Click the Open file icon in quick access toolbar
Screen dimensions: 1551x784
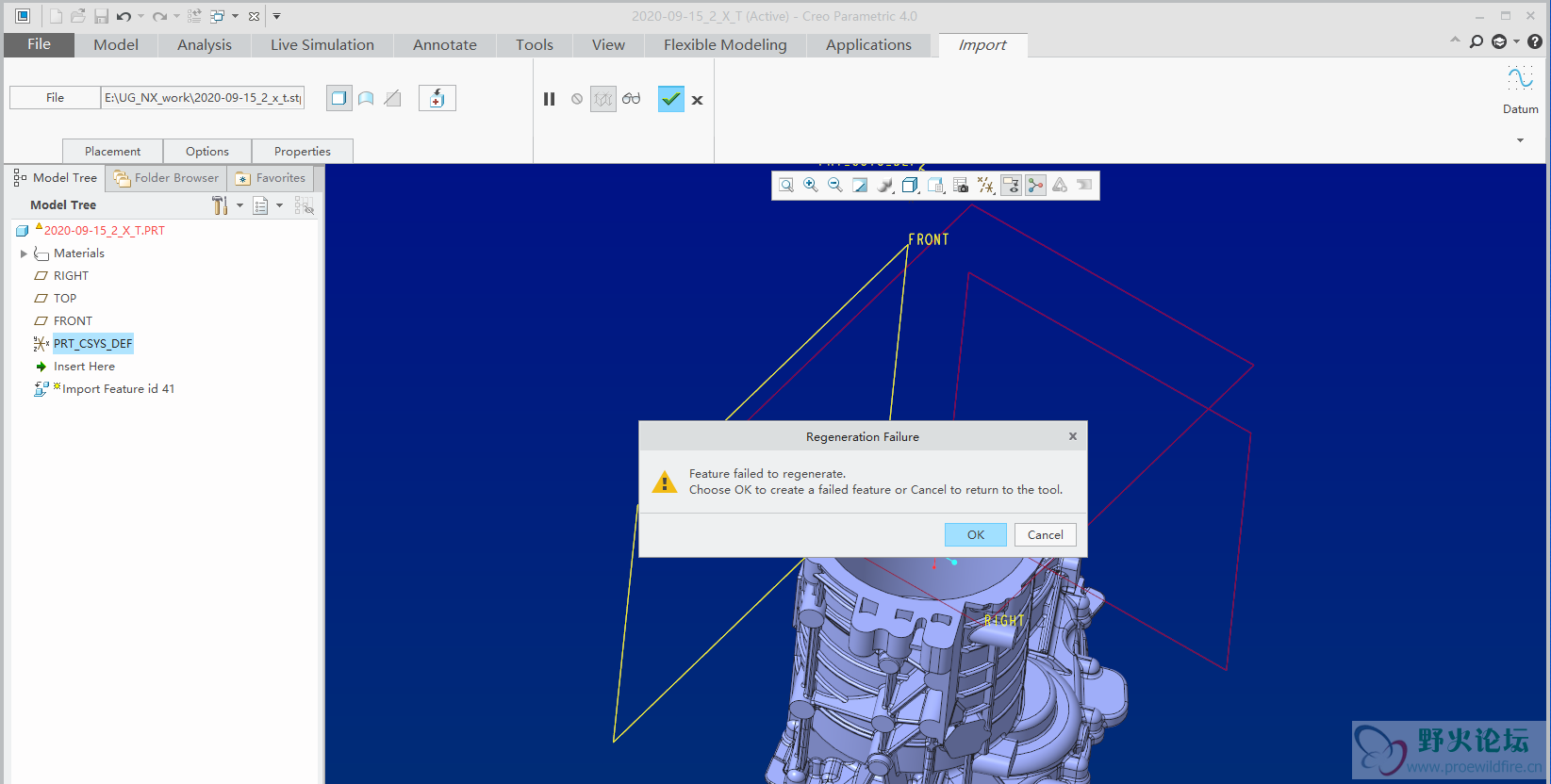click(78, 16)
